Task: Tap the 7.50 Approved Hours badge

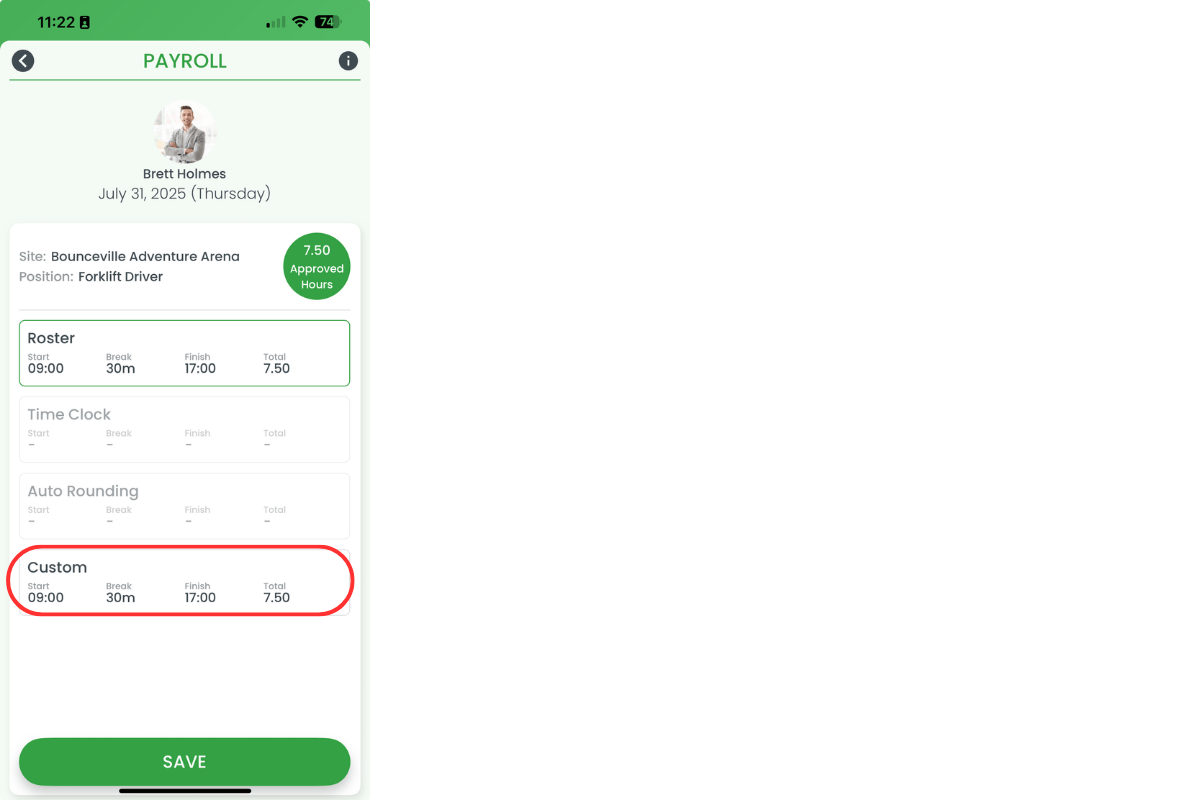Action: click(317, 266)
